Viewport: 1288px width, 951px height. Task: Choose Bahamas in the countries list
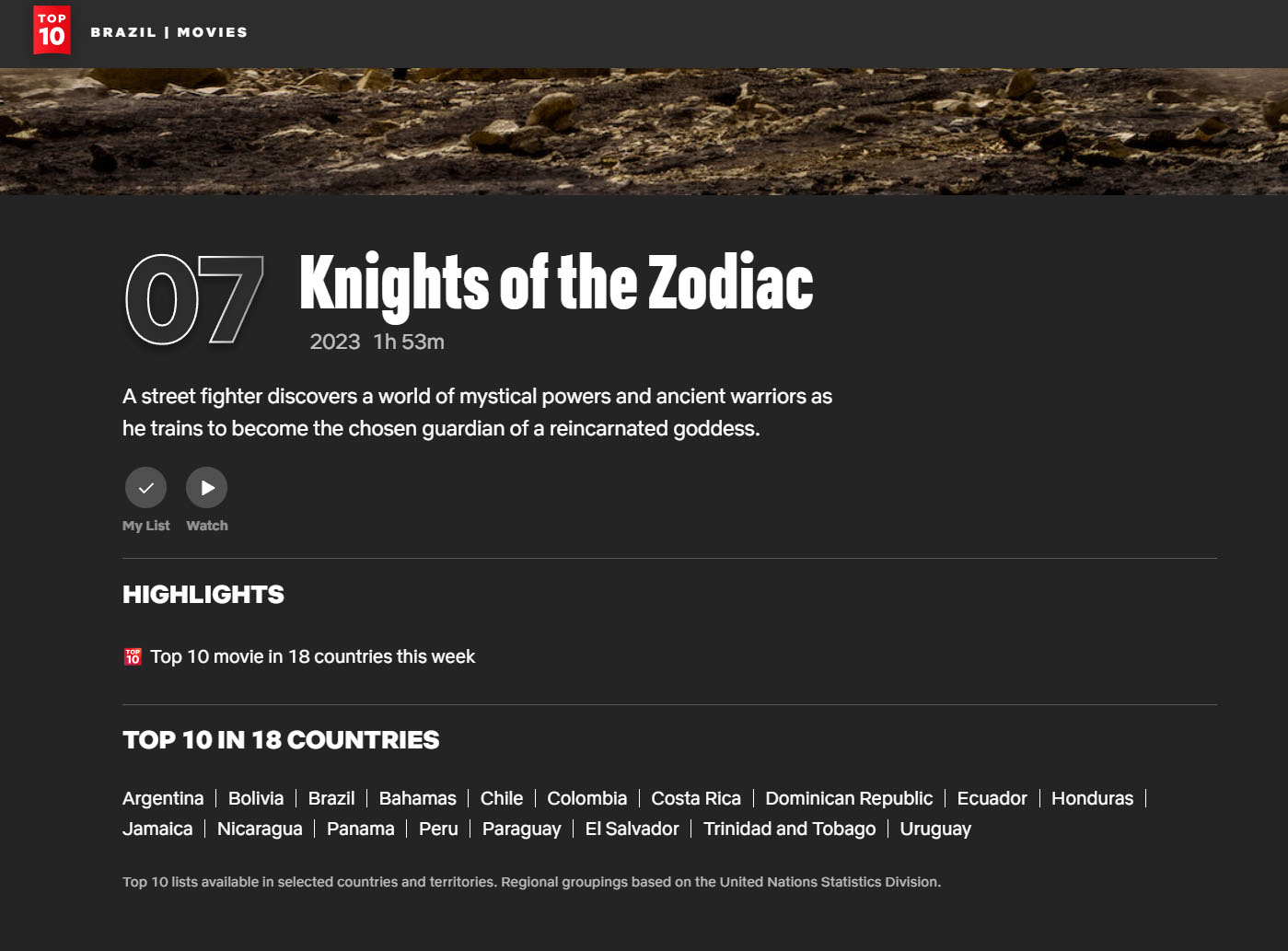[417, 798]
